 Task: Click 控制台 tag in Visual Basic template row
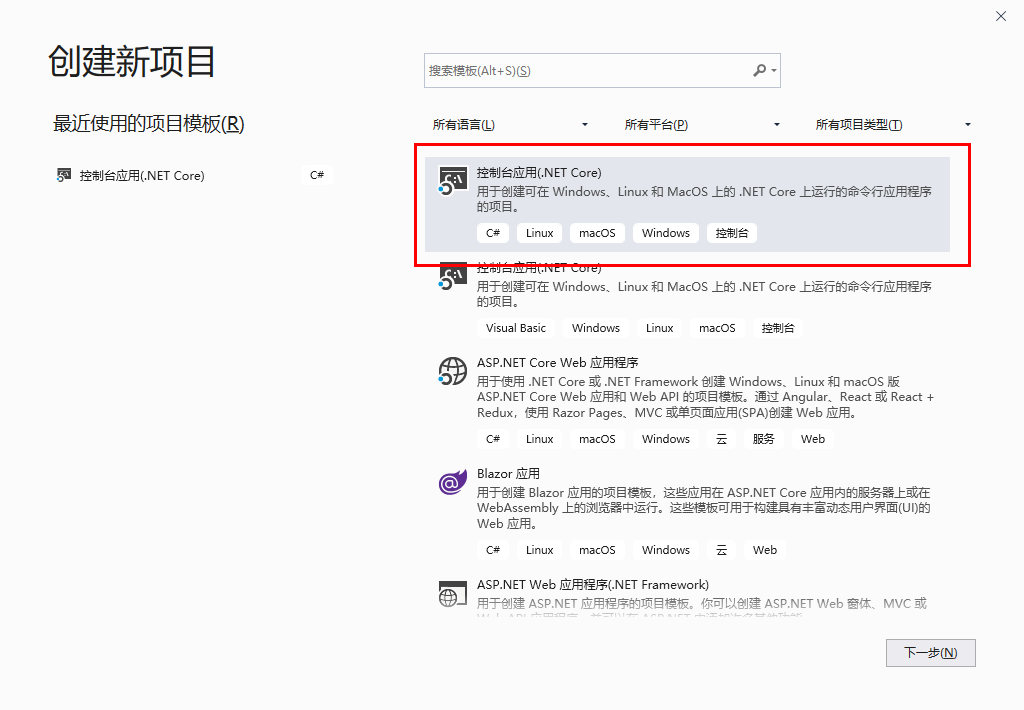pos(778,328)
